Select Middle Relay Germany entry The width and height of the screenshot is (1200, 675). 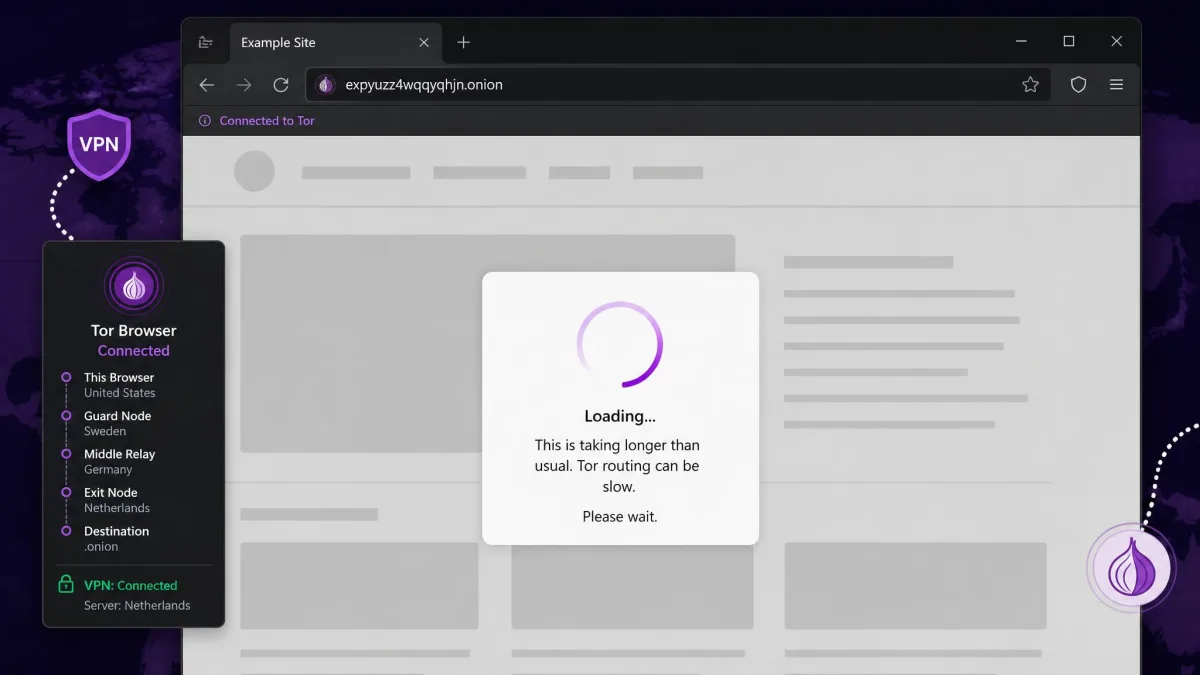tap(108, 461)
